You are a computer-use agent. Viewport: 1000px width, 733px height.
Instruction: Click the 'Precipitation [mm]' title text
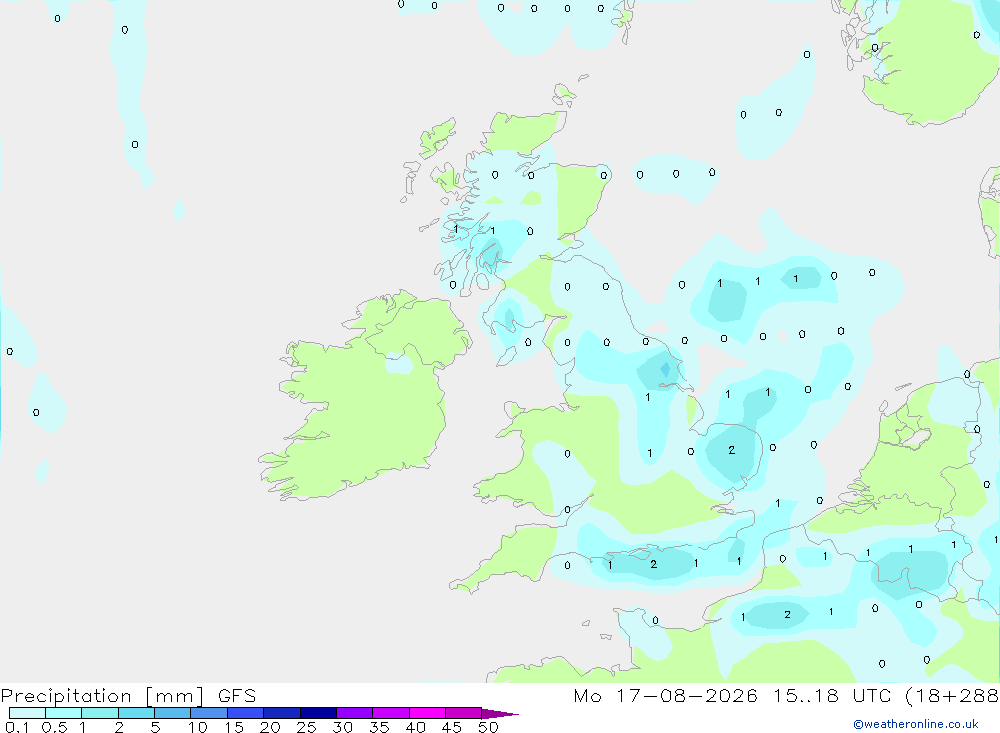point(102,696)
